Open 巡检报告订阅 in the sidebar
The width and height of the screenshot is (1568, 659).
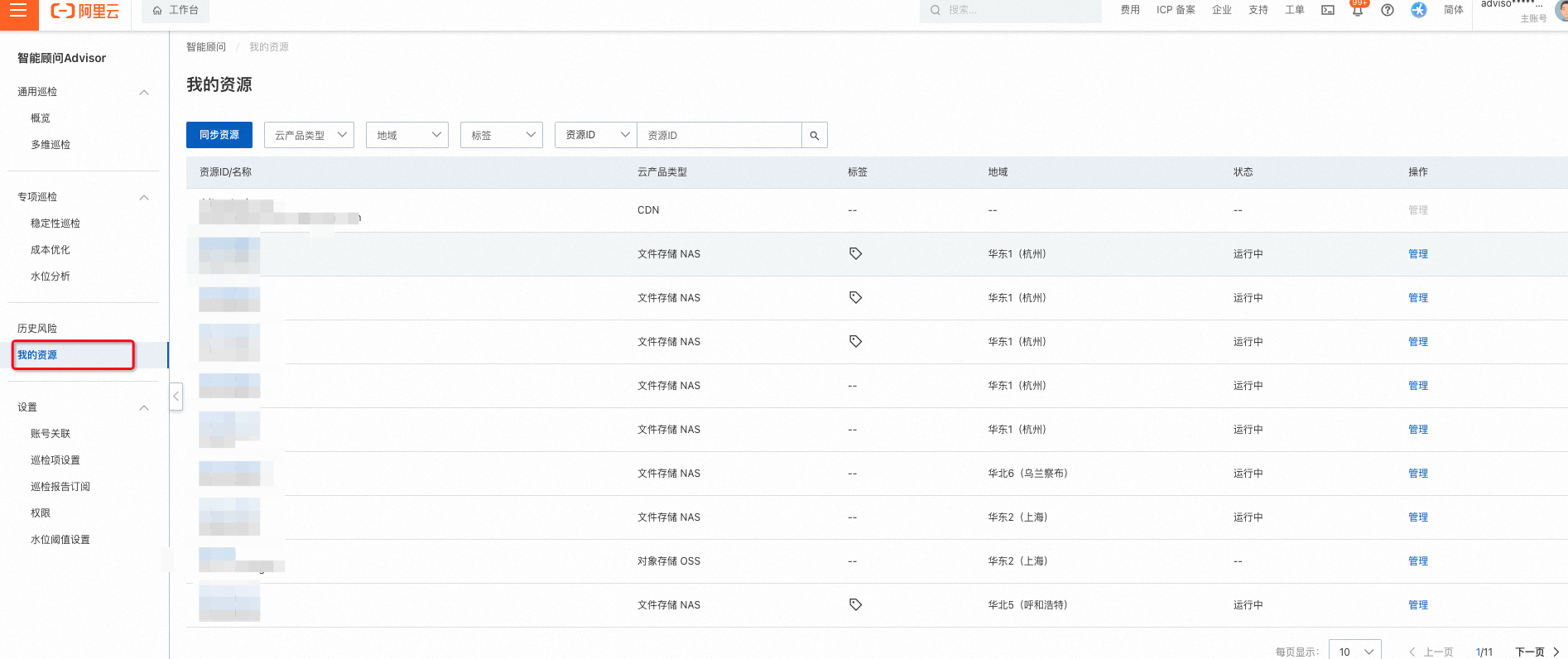(x=60, y=487)
